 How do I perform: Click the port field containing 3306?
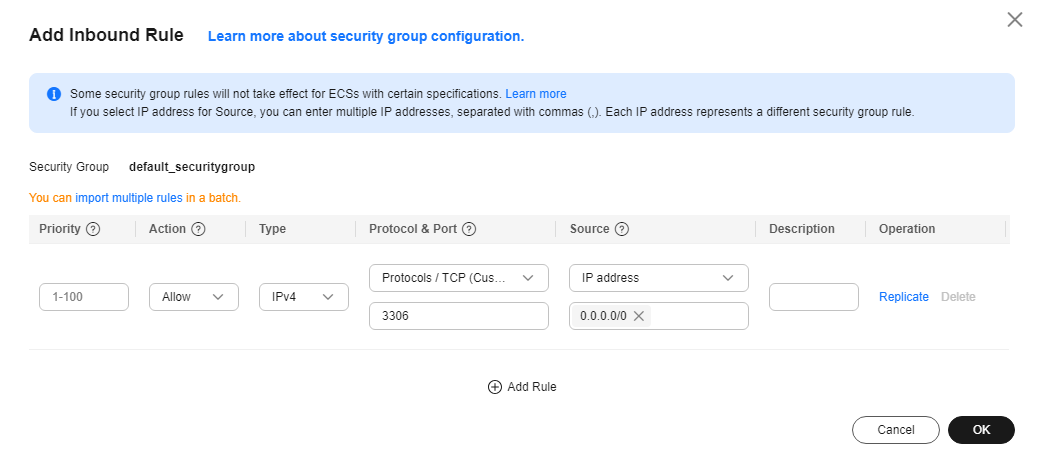click(459, 316)
